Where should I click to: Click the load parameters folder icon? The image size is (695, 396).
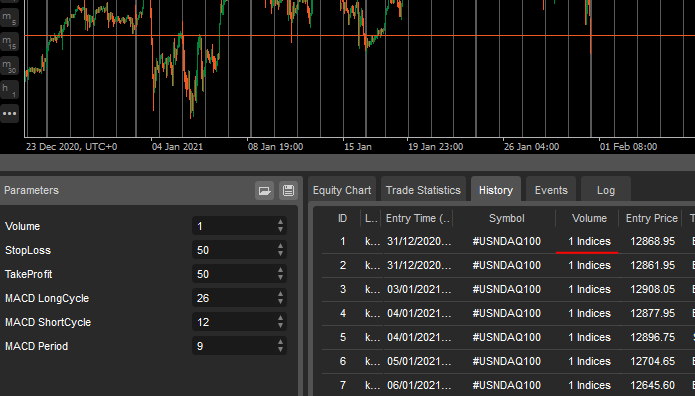(265, 191)
